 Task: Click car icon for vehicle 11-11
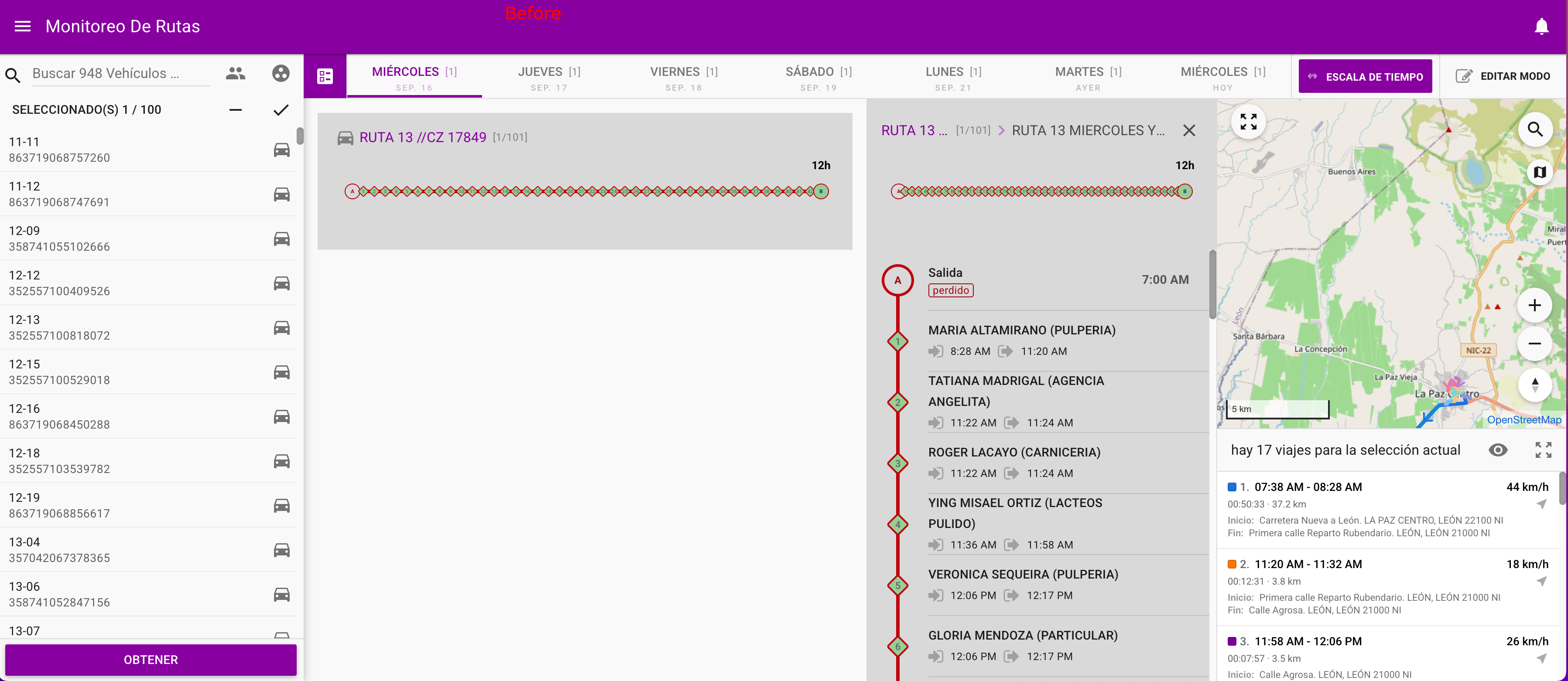(281, 150)
